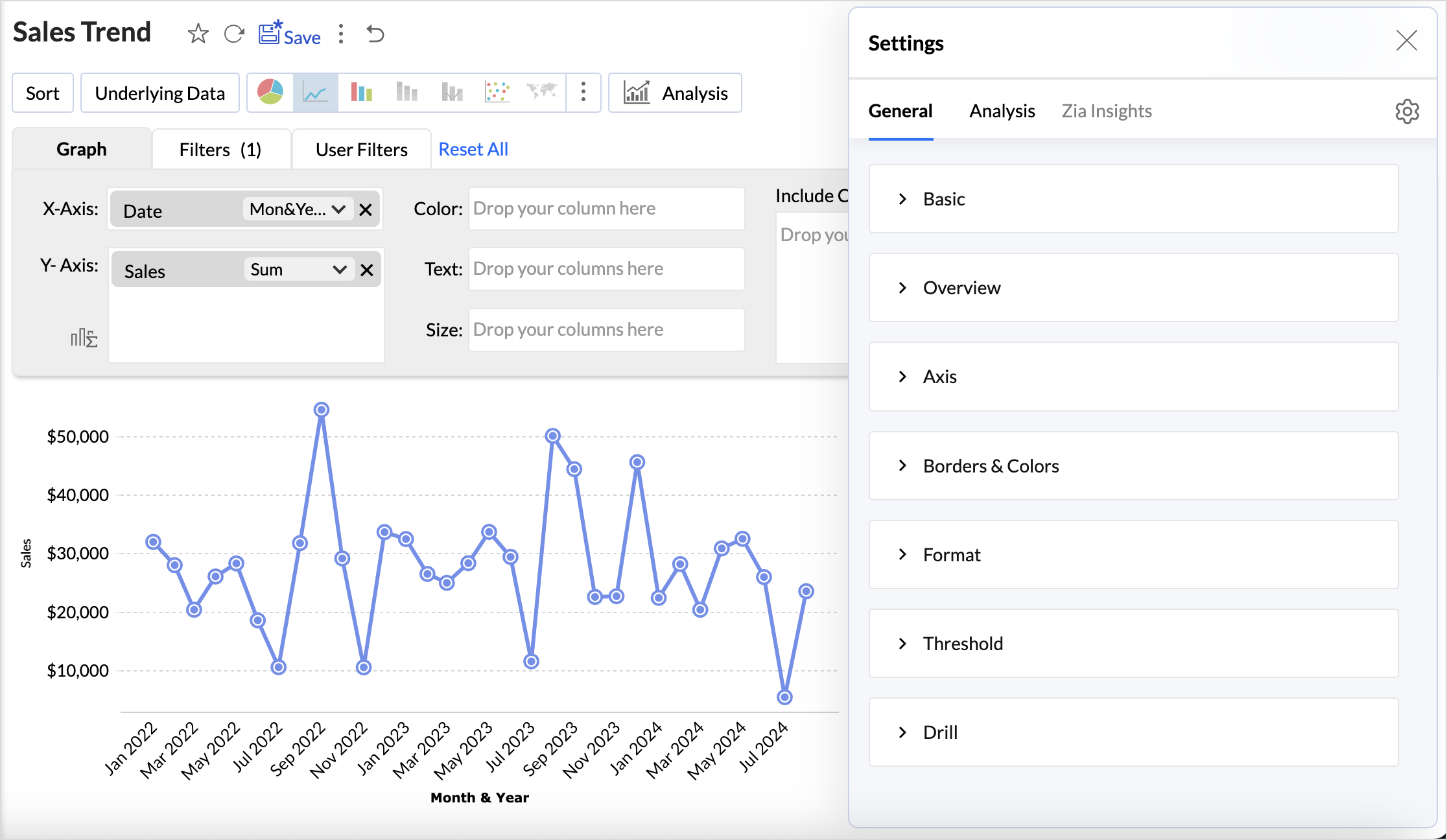The height and width of the screenshot is (840, 1447).
Task: Select the combination chart icon
Action: tap(452, 93)
